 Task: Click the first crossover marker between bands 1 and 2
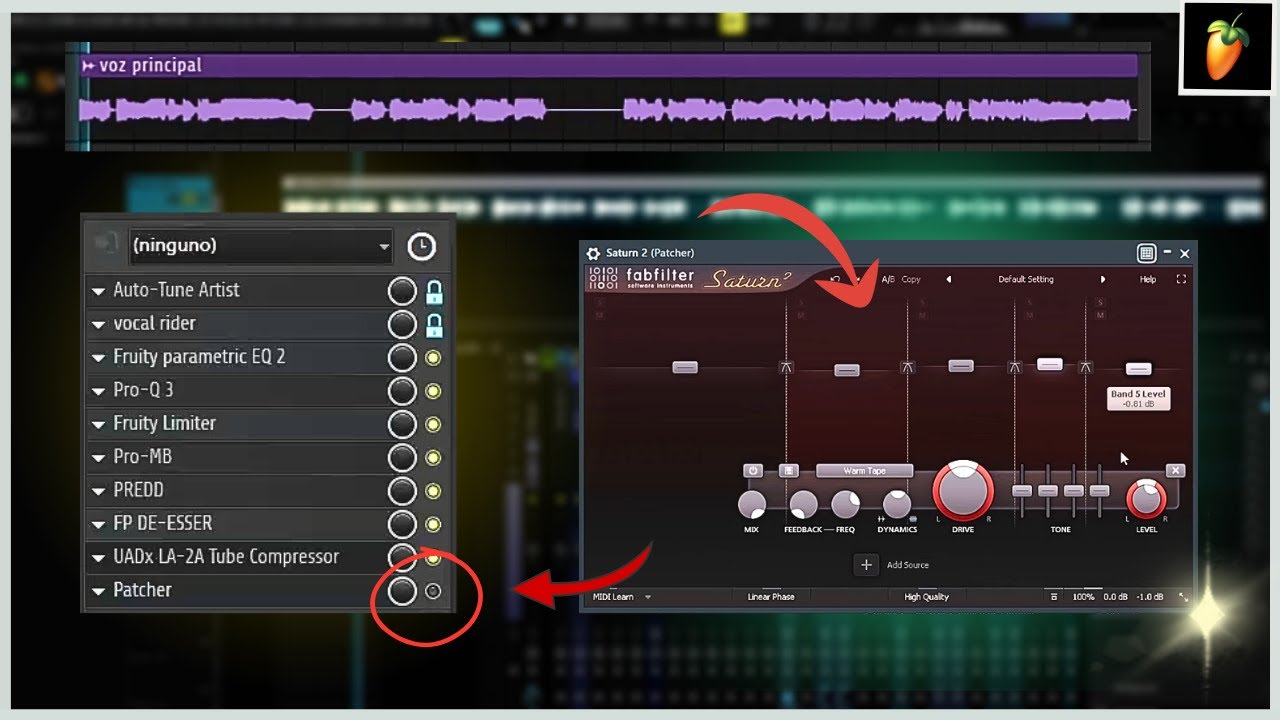click(786, 368)
